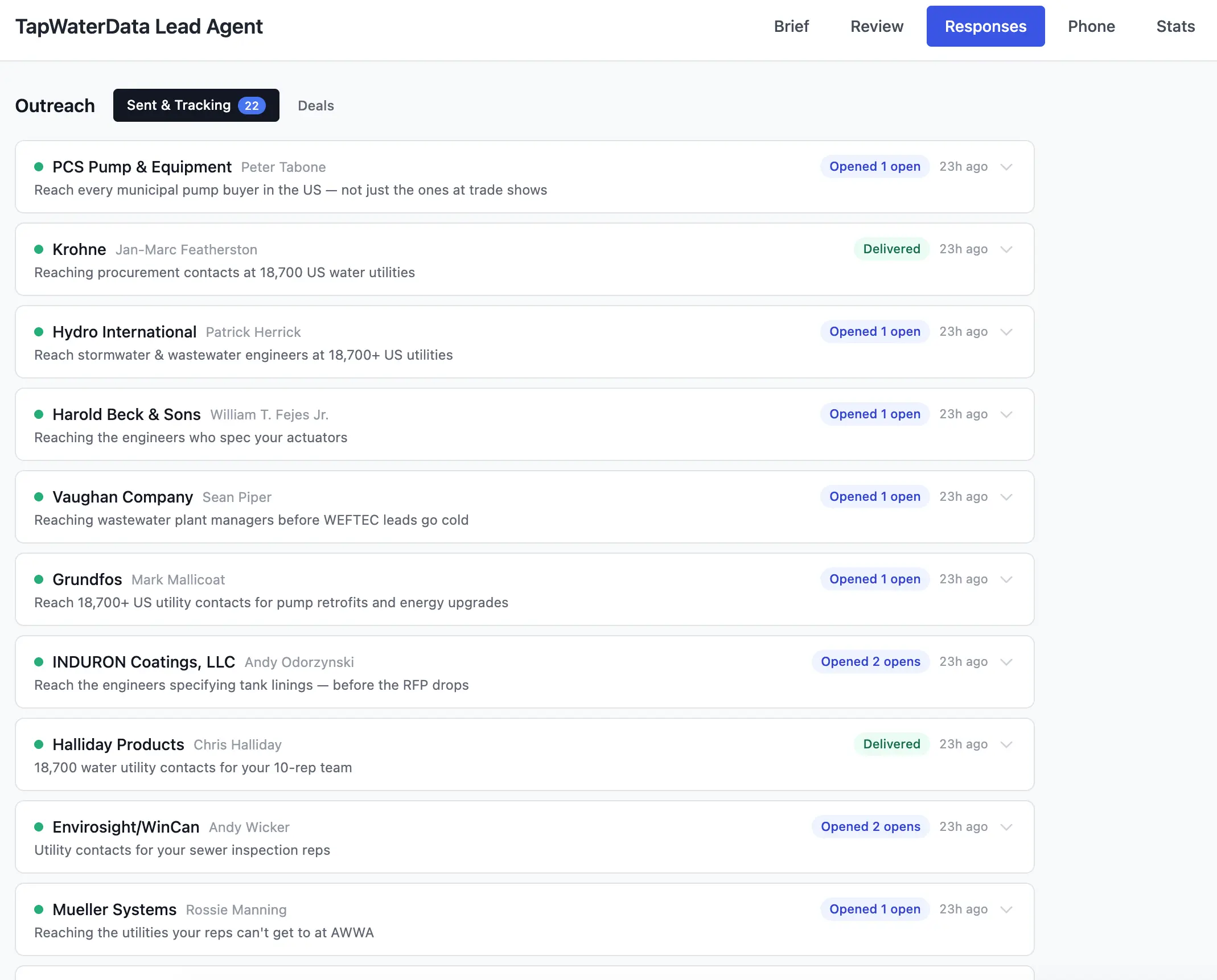
Task: Open the Envirosight/WinCan company name
Action: click(126, 827)
